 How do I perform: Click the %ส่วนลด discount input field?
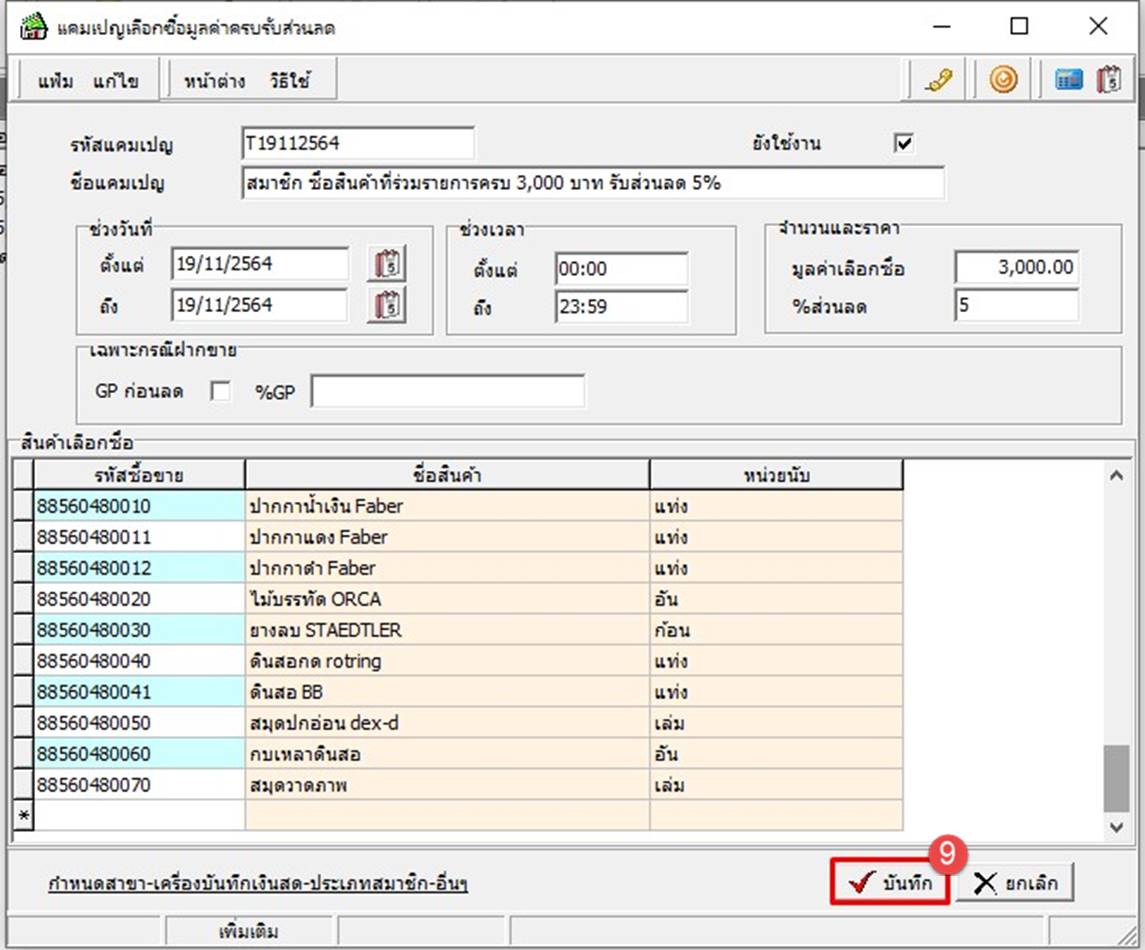tap(1016, 306)
